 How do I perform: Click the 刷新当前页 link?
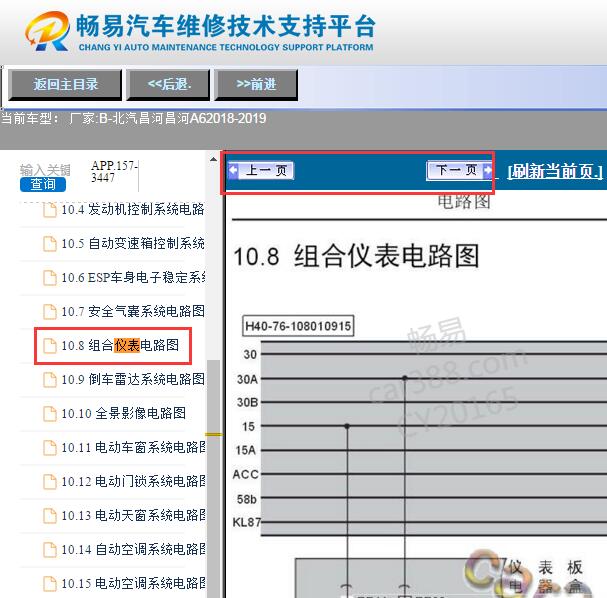[555, 171]
